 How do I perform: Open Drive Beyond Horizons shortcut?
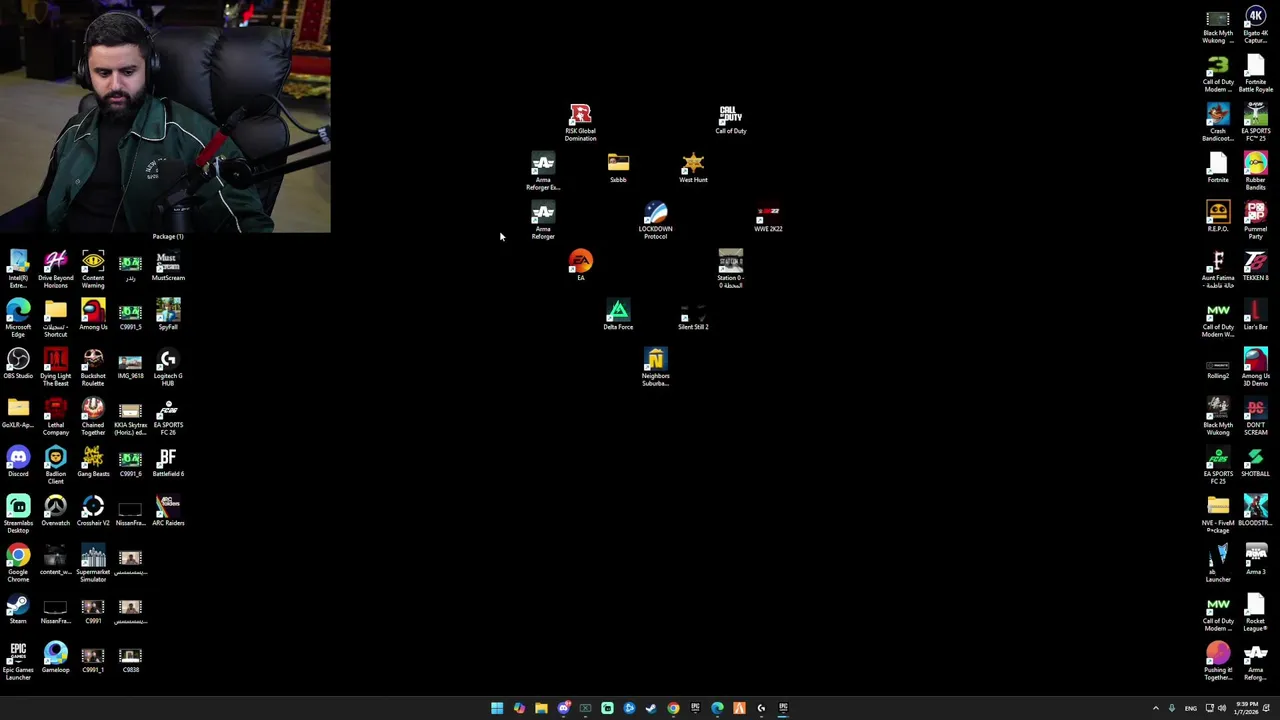[x=55, y=269]
